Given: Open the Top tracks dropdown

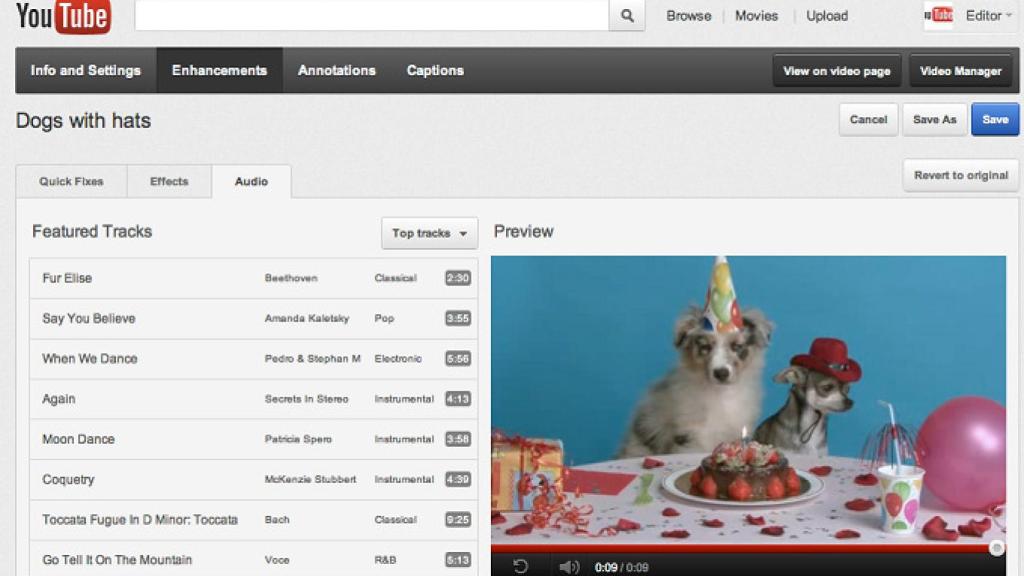Looking at the screenshot, I should click(x=430, y=233).
